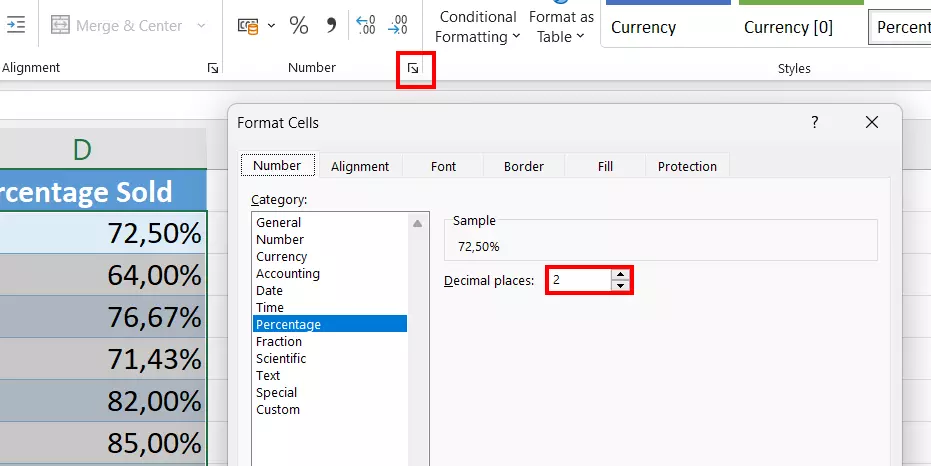
Task: Increase decimal places with up arrow
Action: click(x=621, y=275)
